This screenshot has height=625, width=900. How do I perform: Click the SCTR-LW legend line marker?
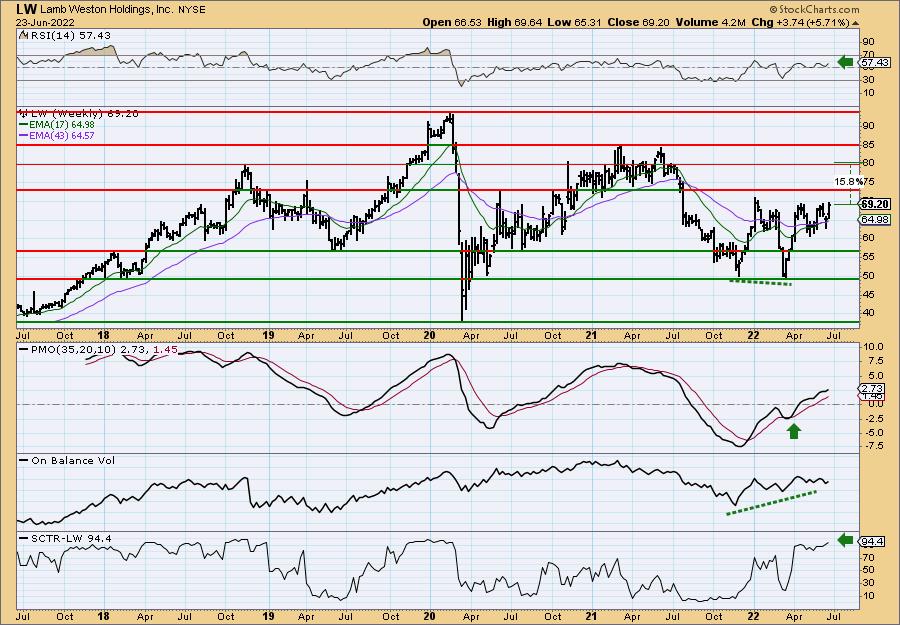pyautogui.click(x=24, y=538)
